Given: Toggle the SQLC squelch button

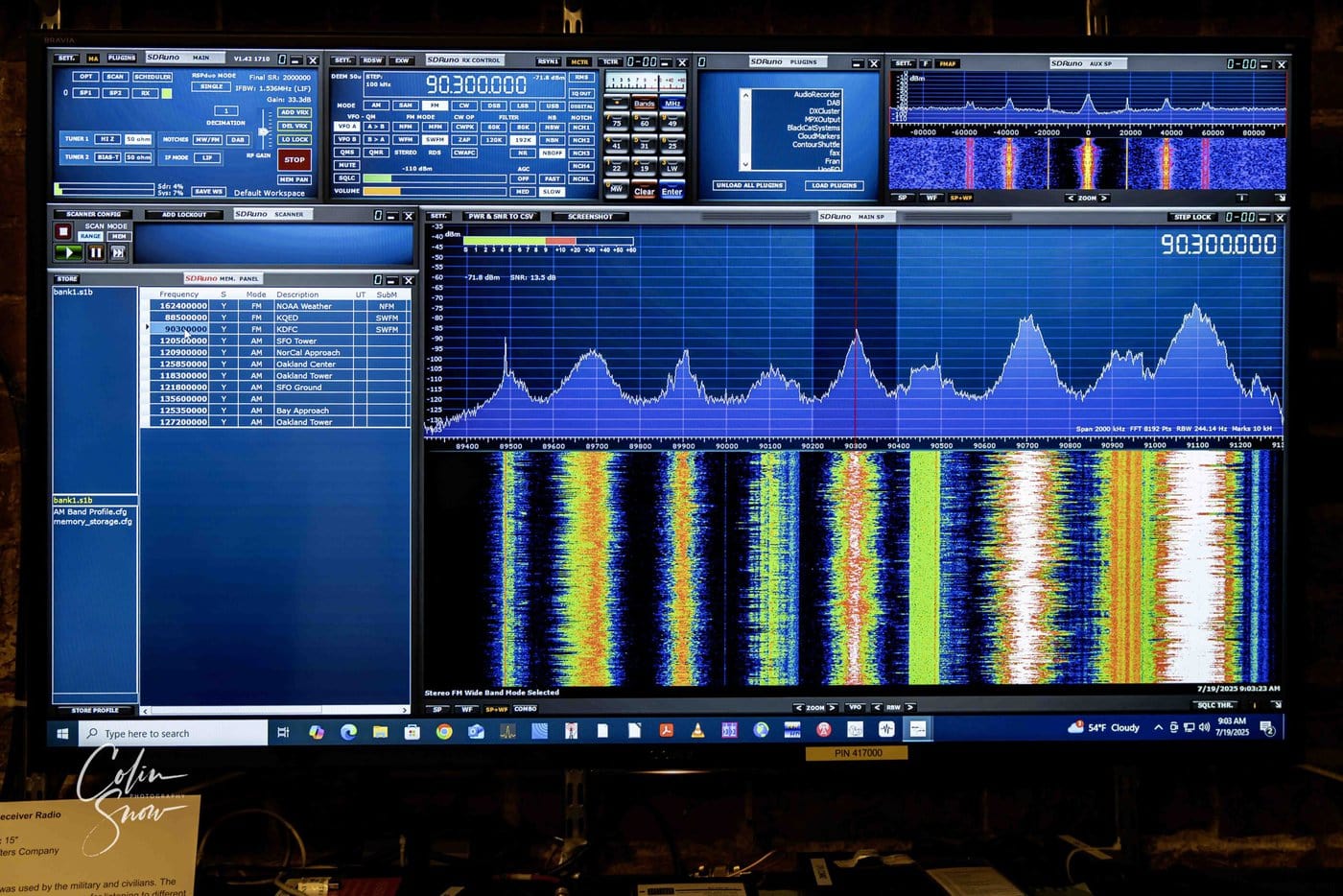Looking at the screenshot, I should 347,178.
